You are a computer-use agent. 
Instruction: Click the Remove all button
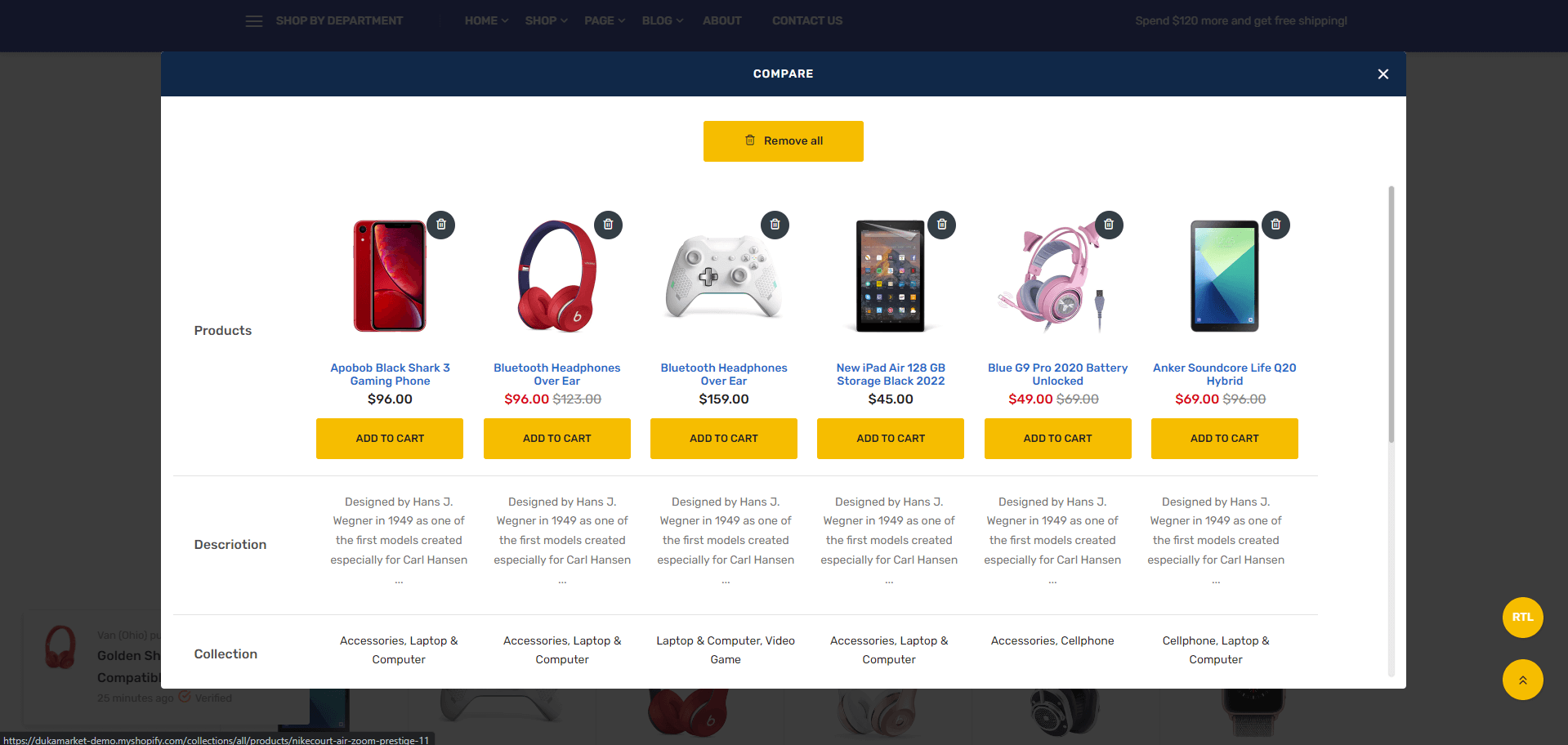coord(784,141)
